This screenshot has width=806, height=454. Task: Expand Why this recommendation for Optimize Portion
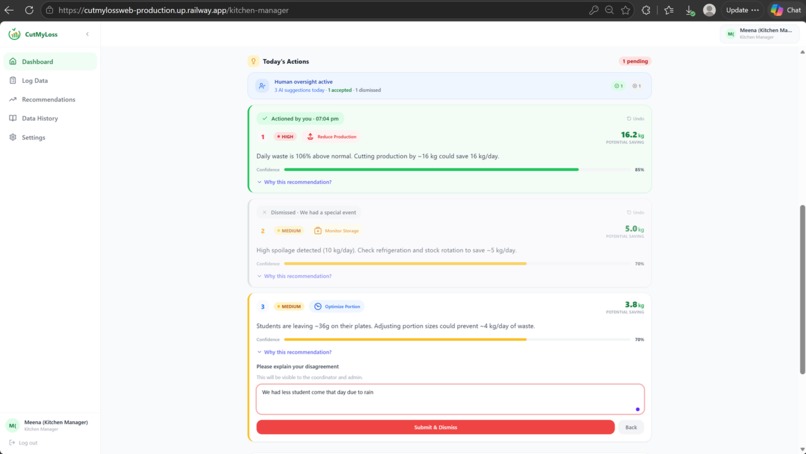tap(294, 352)
